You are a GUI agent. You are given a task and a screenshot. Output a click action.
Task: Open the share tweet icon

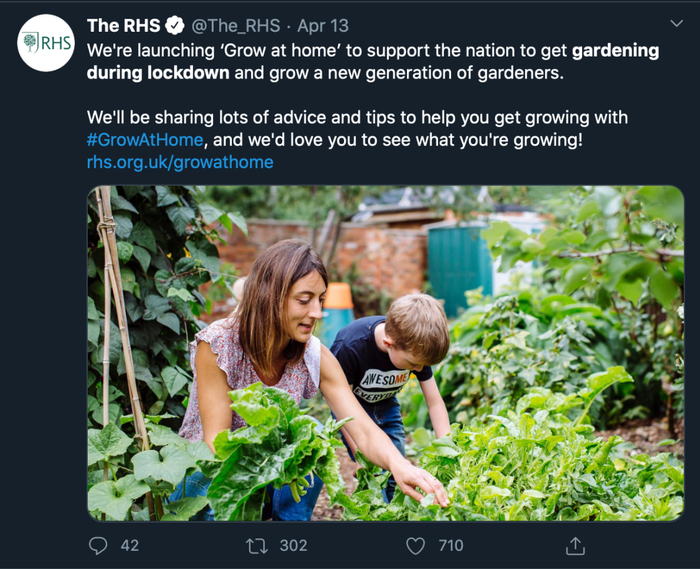[575, 545]
